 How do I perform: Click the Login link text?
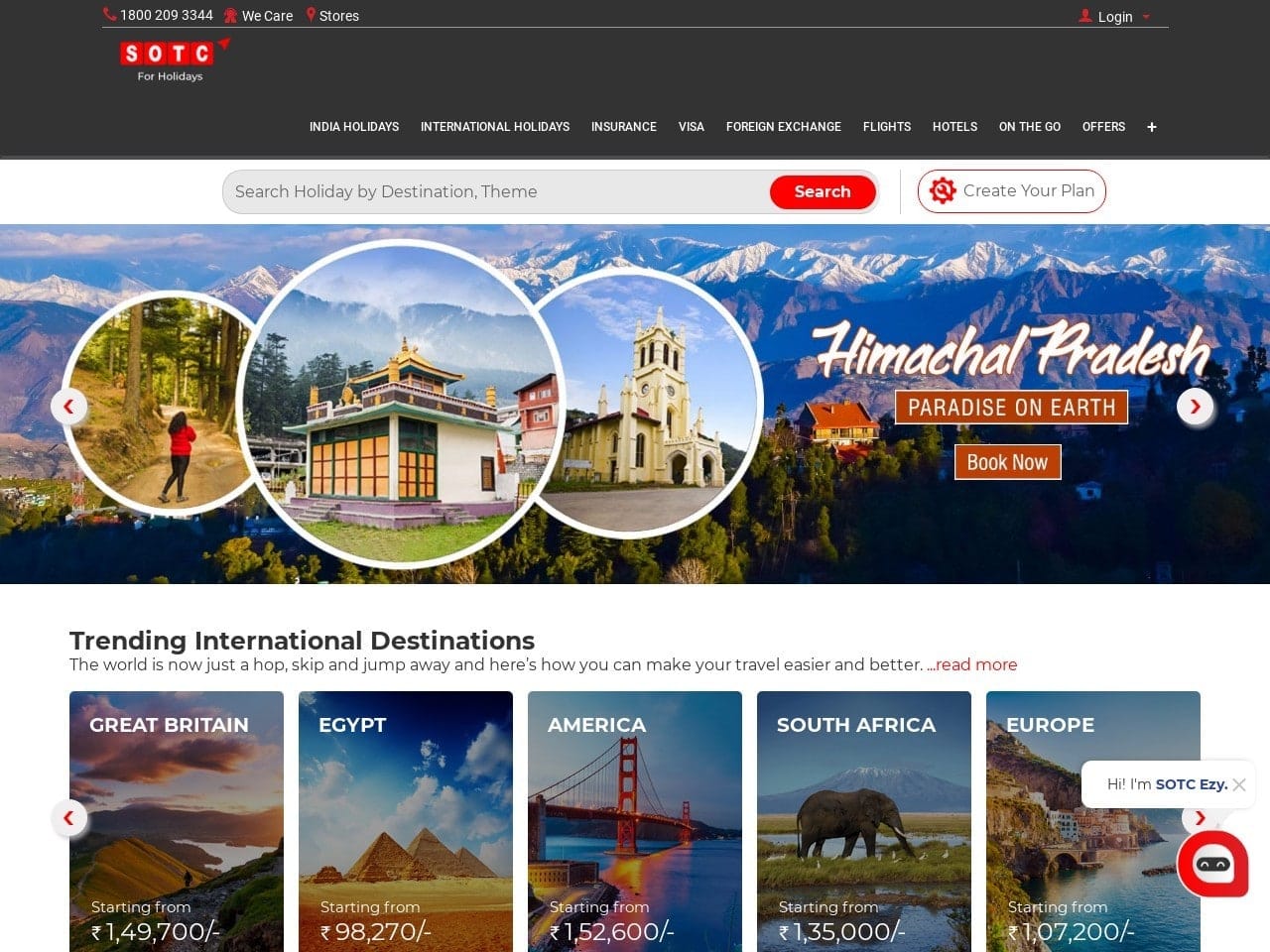(1115, 17)
